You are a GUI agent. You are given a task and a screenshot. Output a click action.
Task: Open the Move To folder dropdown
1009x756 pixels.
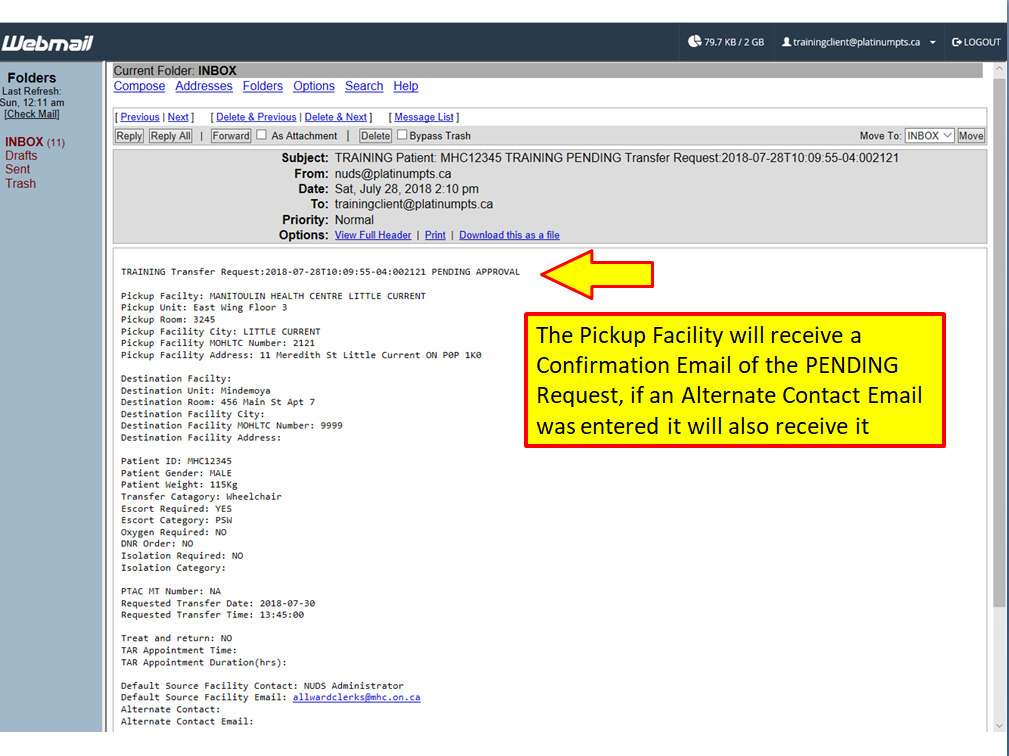[929, 136]
